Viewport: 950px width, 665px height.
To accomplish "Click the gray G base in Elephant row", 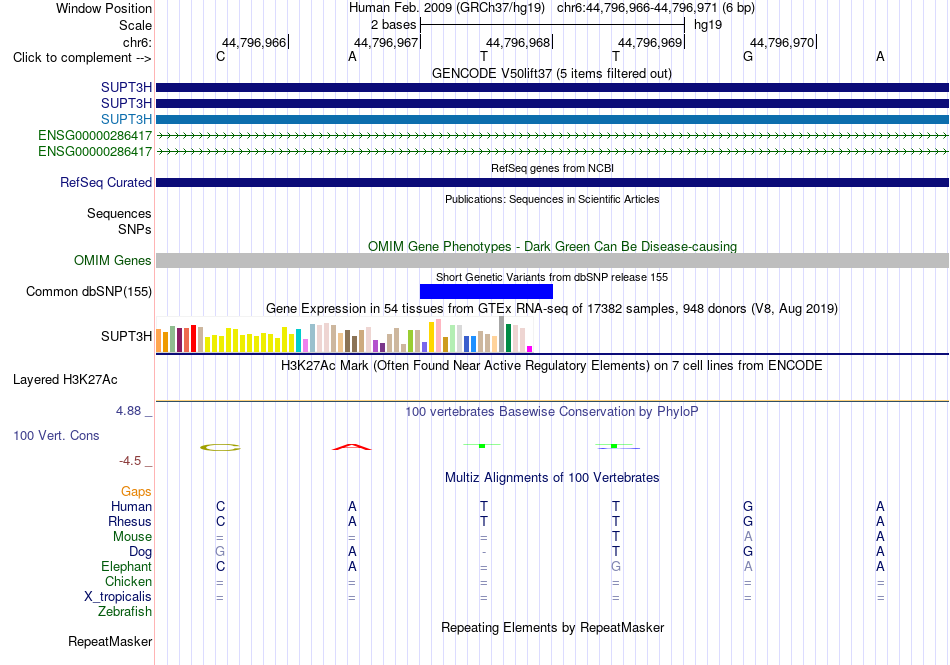I will [x=616, y=567].
